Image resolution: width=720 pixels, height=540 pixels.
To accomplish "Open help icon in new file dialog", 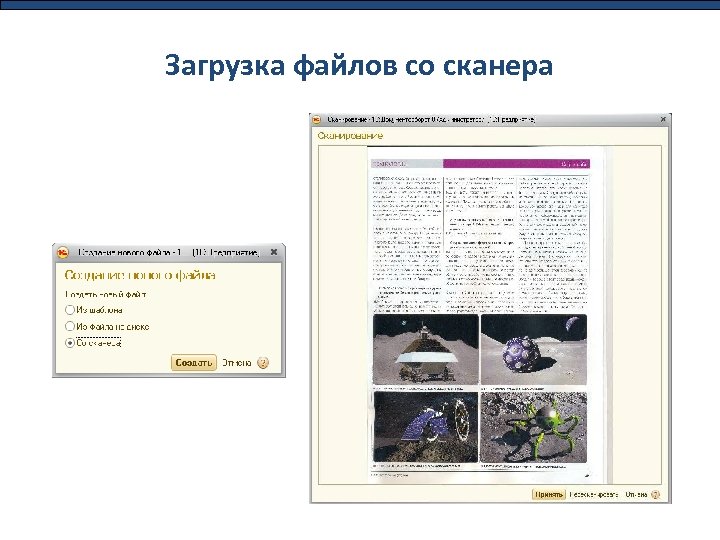I will pyautogui.click(x=263, y=363).
